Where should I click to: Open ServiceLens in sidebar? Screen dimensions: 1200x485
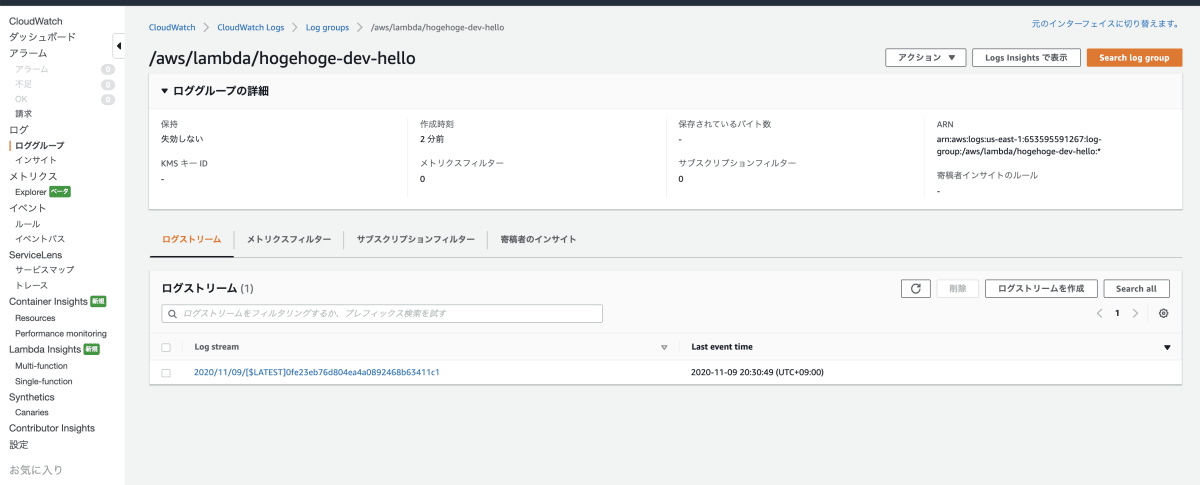(x=35, y=255)
